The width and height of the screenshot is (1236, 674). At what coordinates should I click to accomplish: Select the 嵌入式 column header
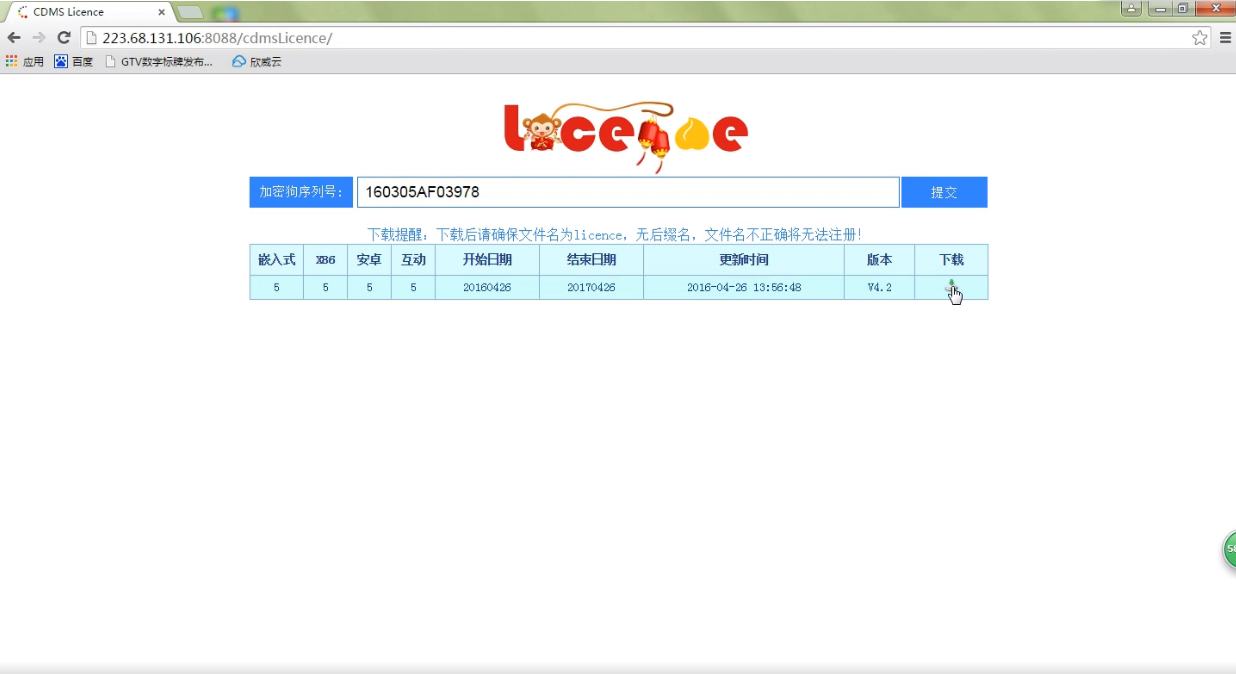275,259
